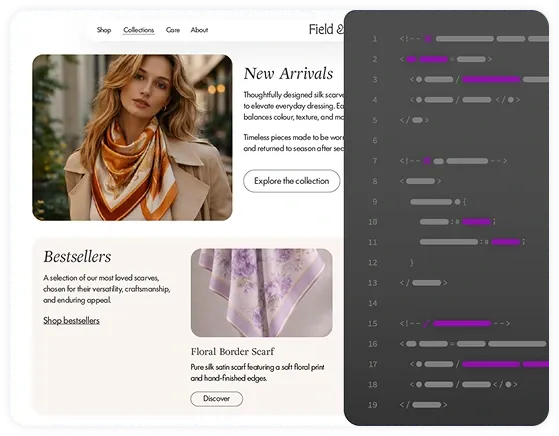Open the Collections nav item
The width and height of the screenshot is (559, 436).
(139, 30)
